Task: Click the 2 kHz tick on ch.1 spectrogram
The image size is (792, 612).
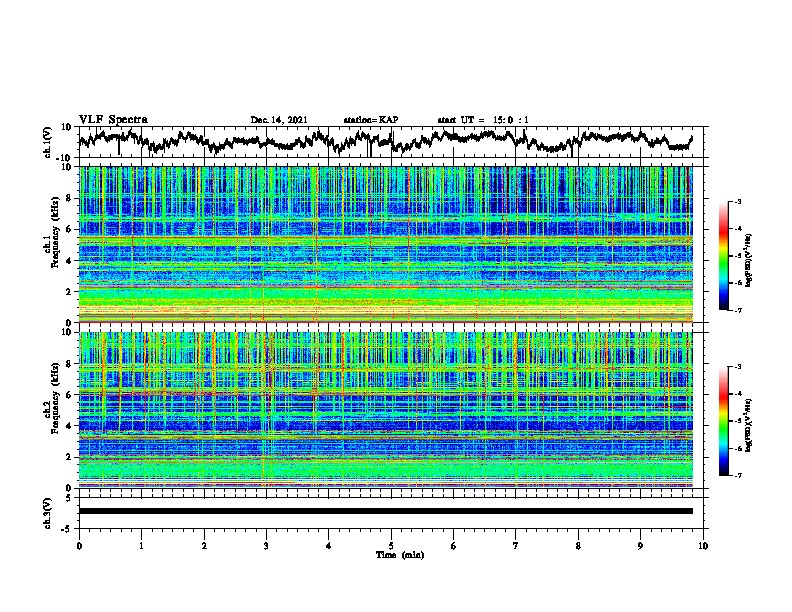Action: point(70,292)
